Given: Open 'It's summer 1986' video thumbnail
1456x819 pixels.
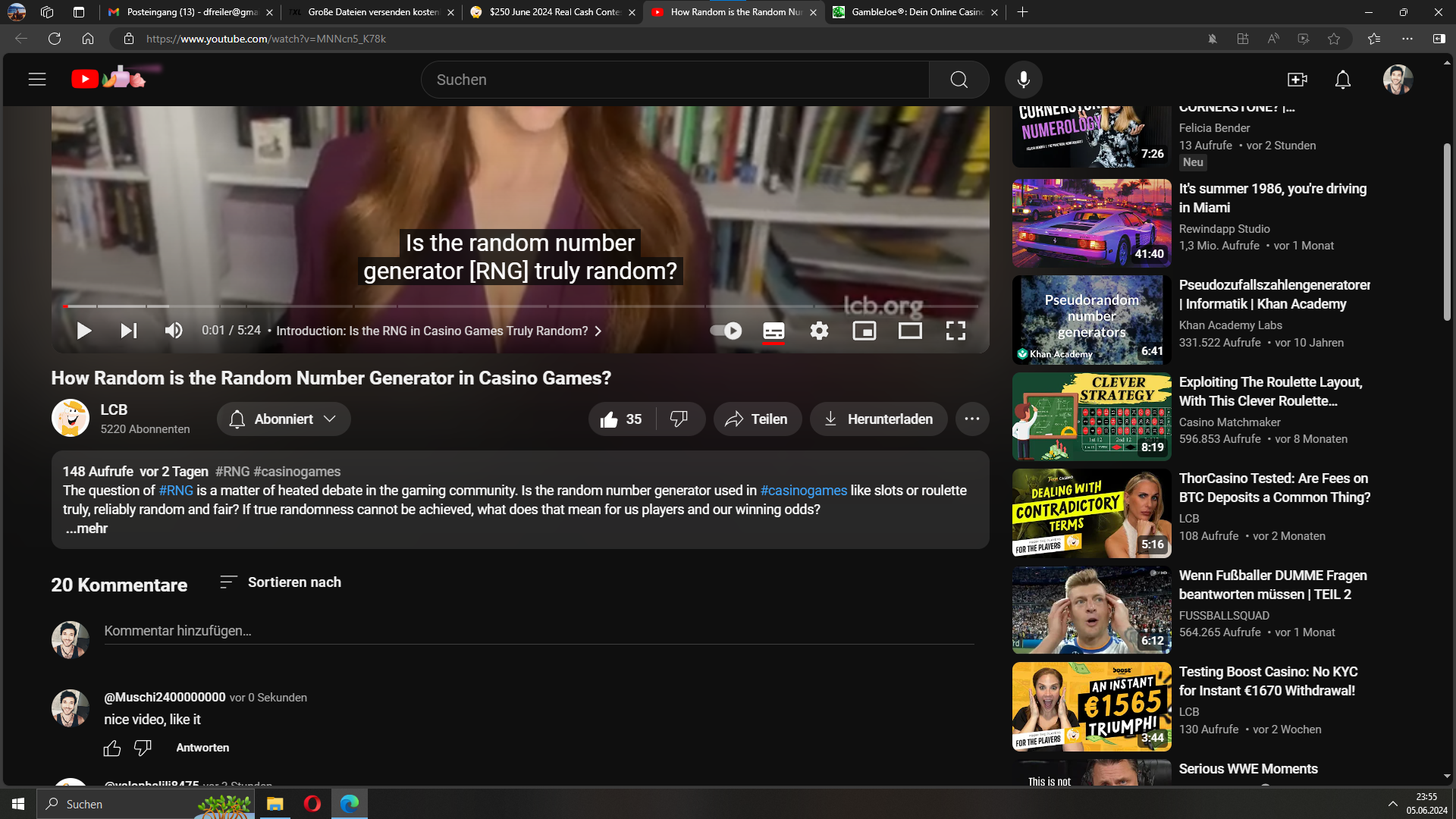Looking at the screenshot, I should click(x=1091, y=223).
